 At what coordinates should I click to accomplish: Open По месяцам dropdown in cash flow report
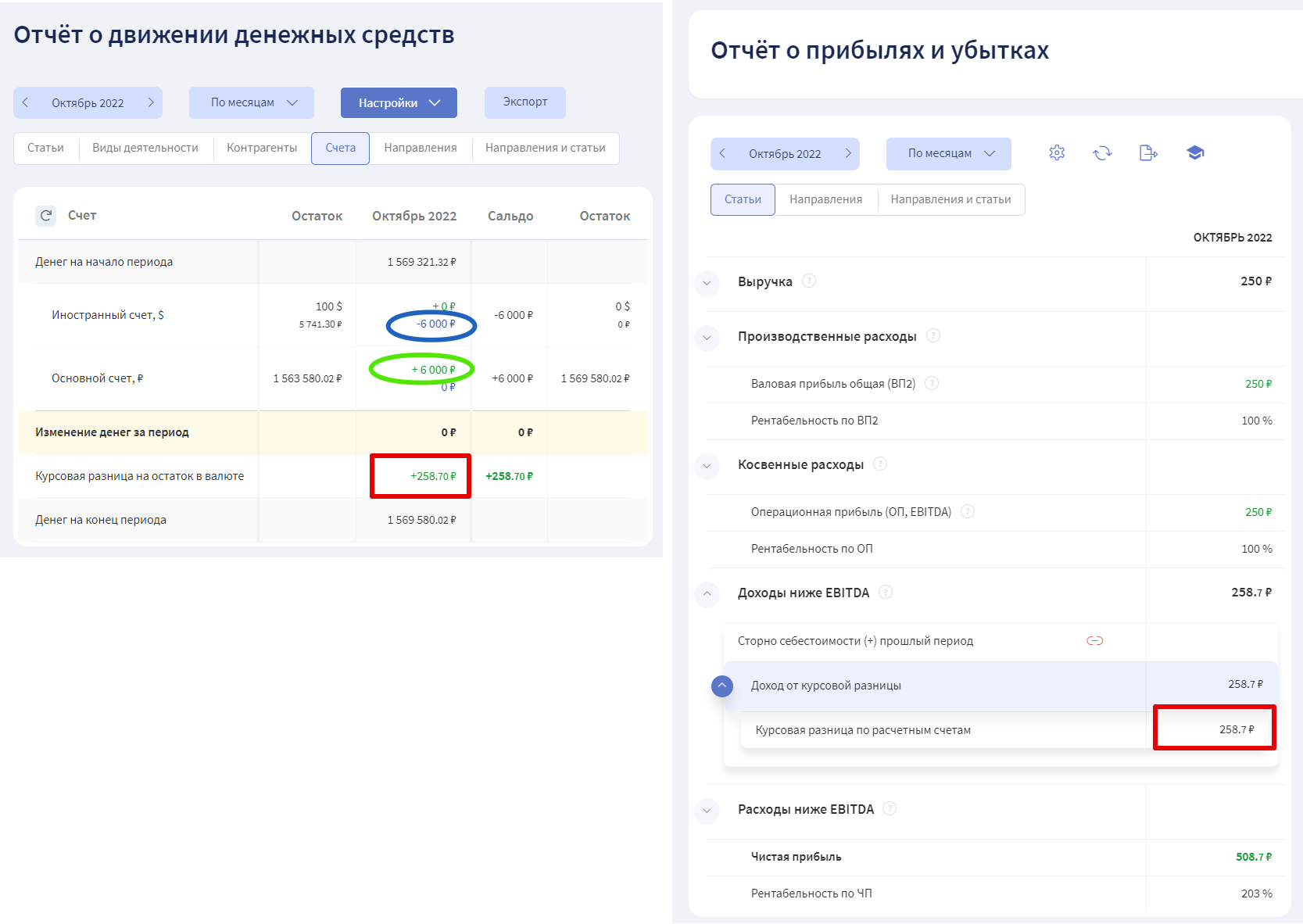point(252,102)
